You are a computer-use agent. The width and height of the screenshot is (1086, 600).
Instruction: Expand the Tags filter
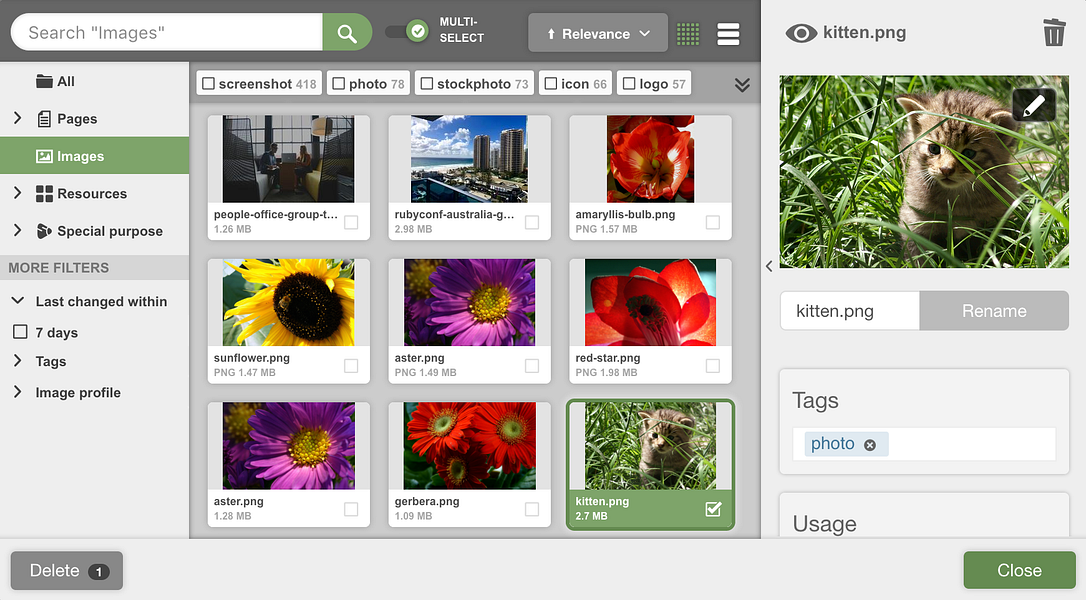17,361
